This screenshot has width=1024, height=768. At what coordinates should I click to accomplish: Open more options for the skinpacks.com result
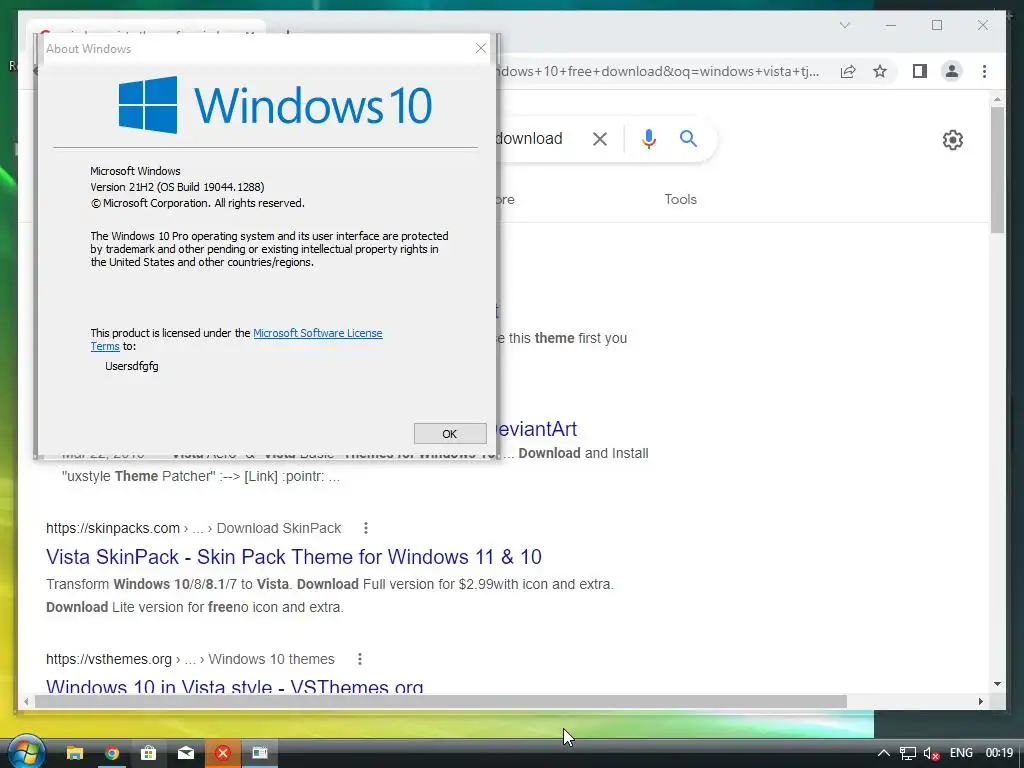click(366, 528)
